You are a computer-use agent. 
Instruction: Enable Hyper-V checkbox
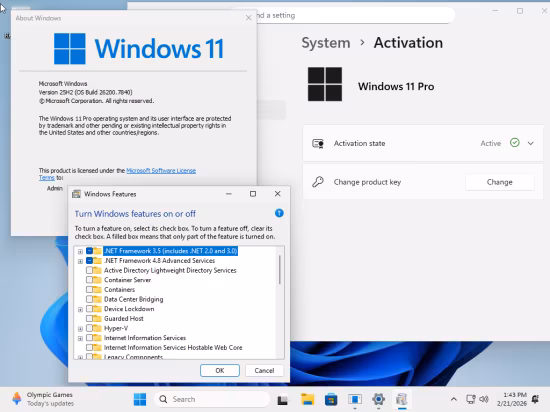(89, 328)
